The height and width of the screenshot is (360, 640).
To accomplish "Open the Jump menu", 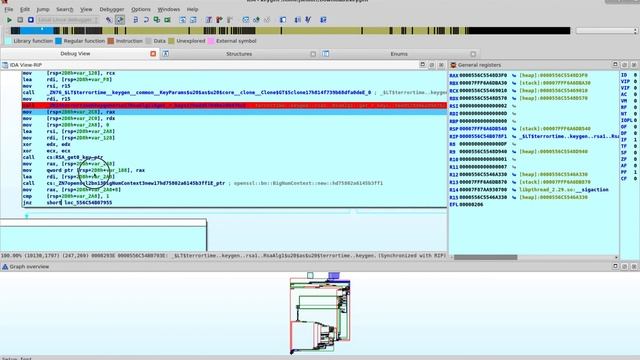I will pyautogui.click(x=43, y=9).
